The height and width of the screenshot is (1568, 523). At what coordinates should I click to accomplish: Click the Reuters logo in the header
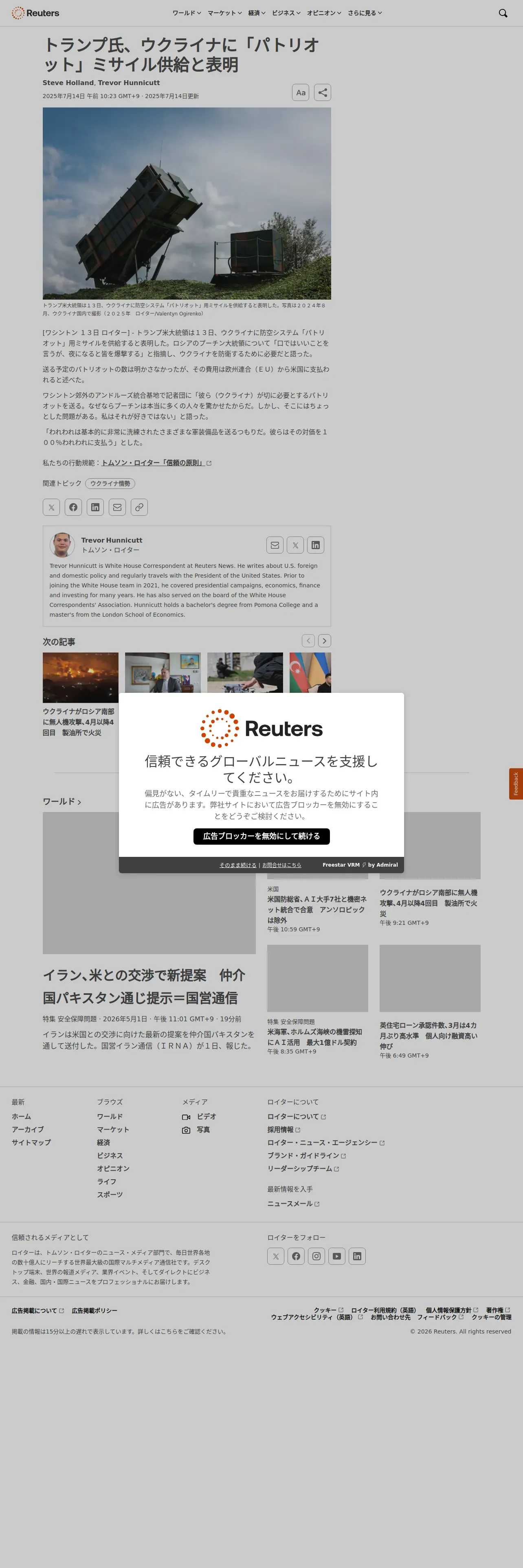coord(35,13)
